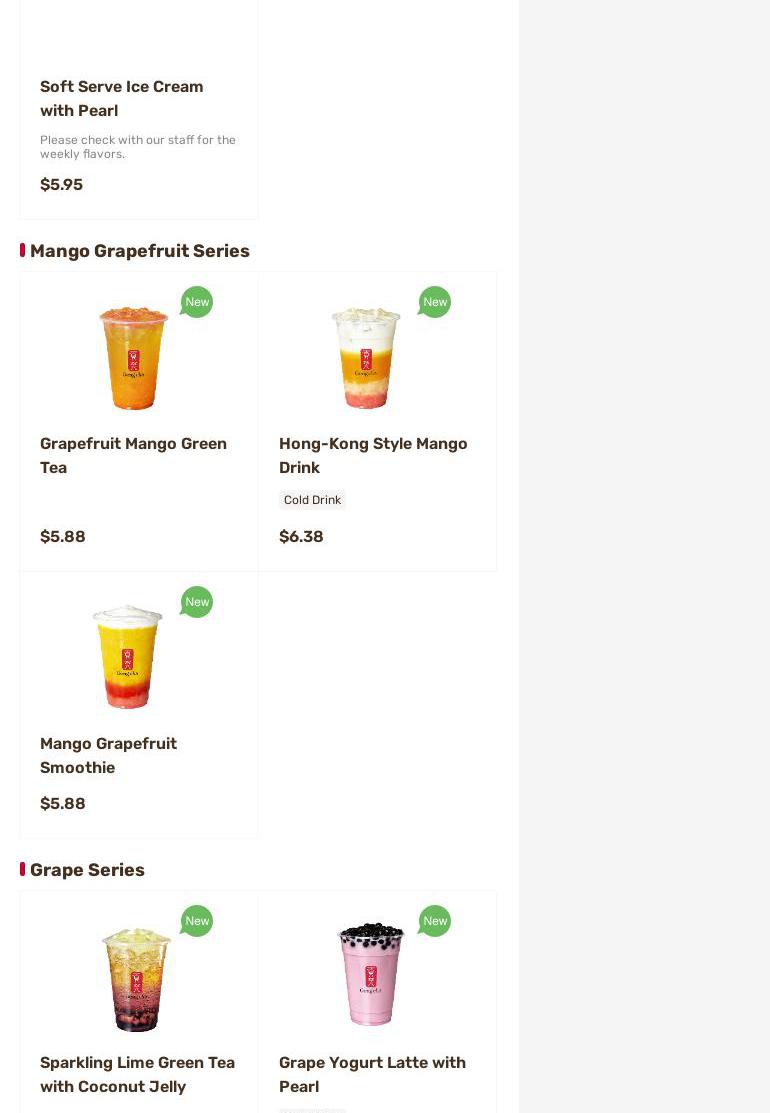Select the Mango Grapefruit Smoothie cup image
Image resolution: width=770 pixels, height=1113 pixels.
128,656
